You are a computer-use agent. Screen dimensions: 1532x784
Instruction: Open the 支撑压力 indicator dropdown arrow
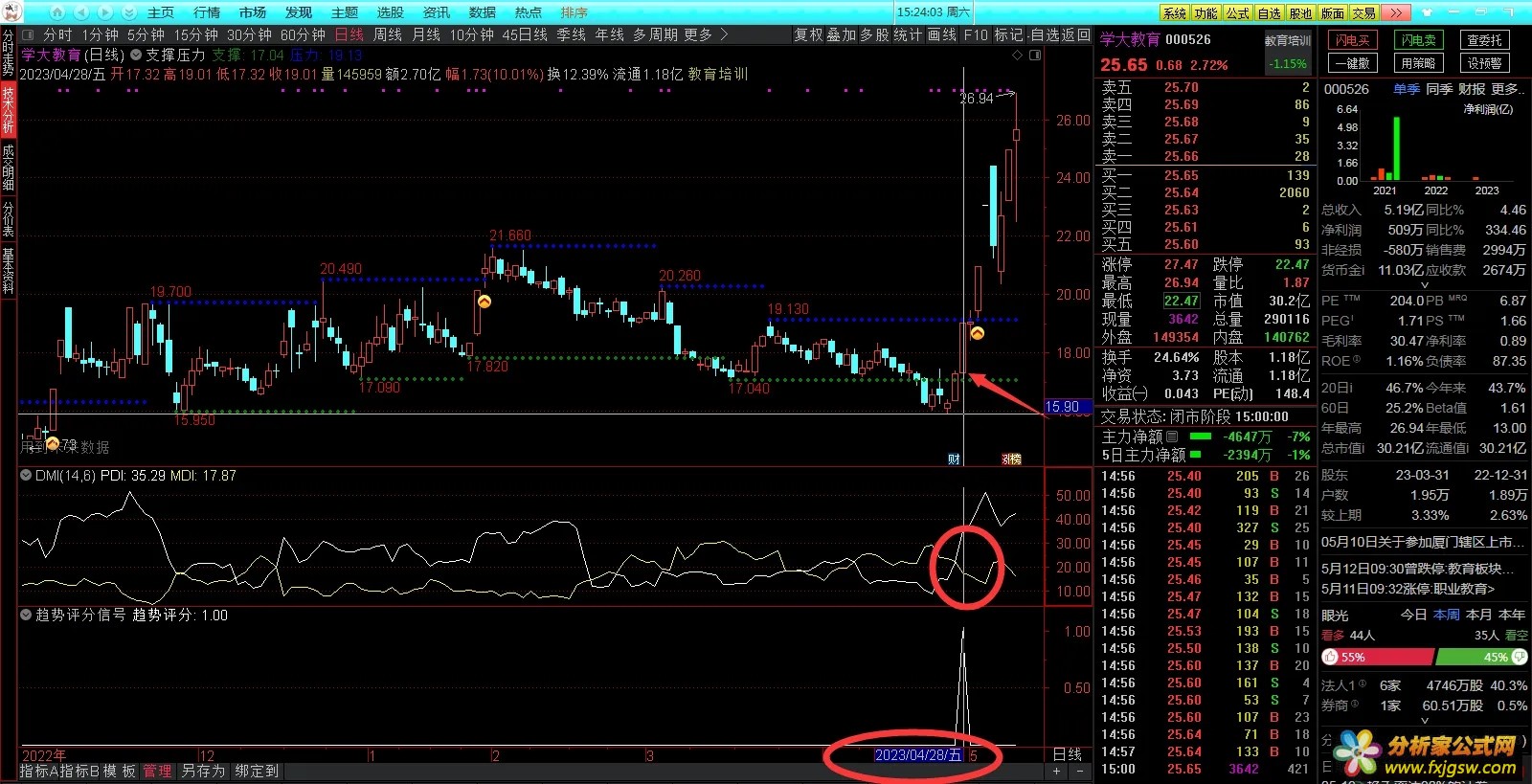point(136,55)
